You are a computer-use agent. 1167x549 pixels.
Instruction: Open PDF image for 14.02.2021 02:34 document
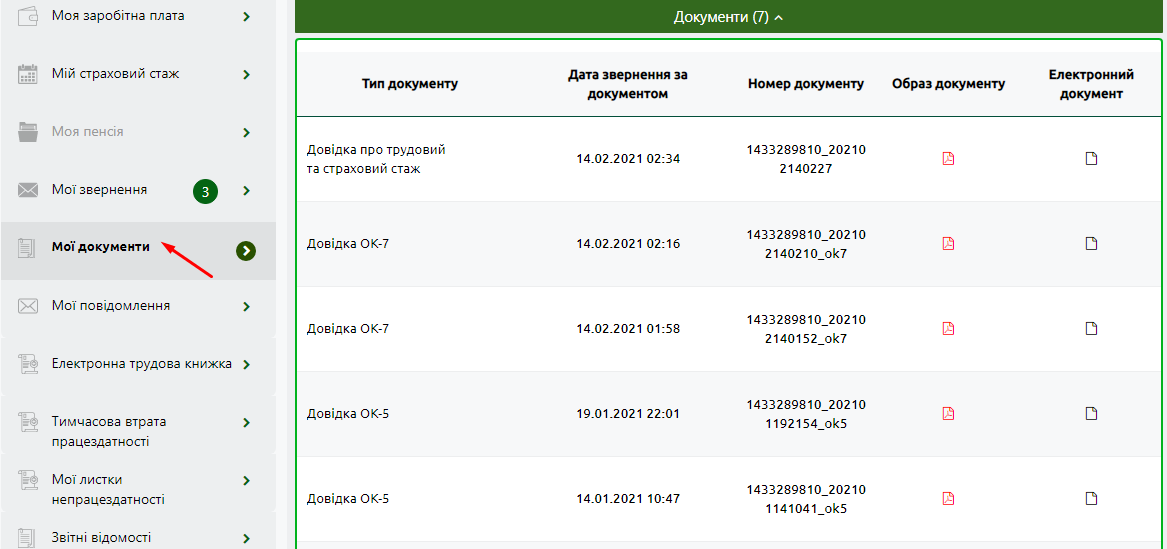pyautogui.click(x=948, y=158)
